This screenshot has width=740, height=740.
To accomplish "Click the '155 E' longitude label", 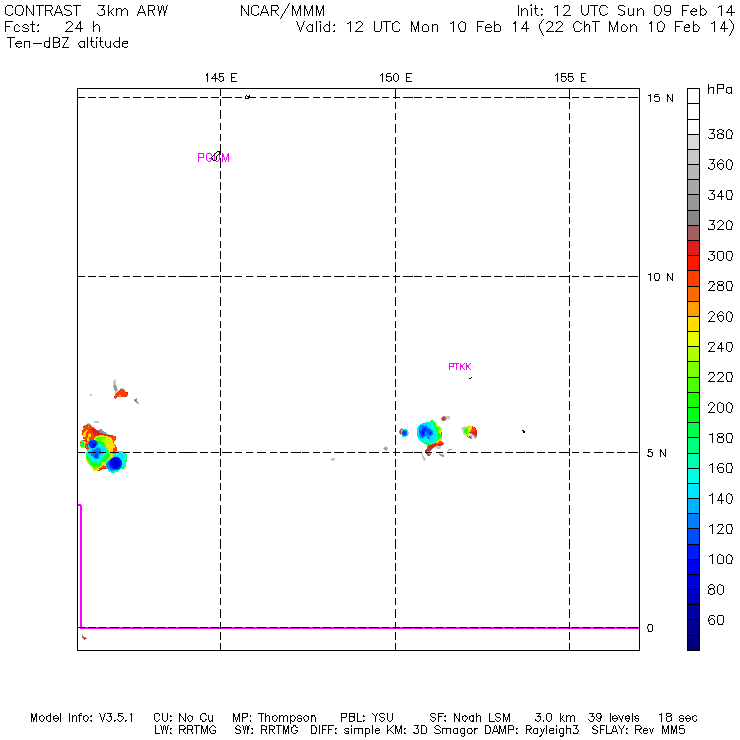I will click(570, 77).
